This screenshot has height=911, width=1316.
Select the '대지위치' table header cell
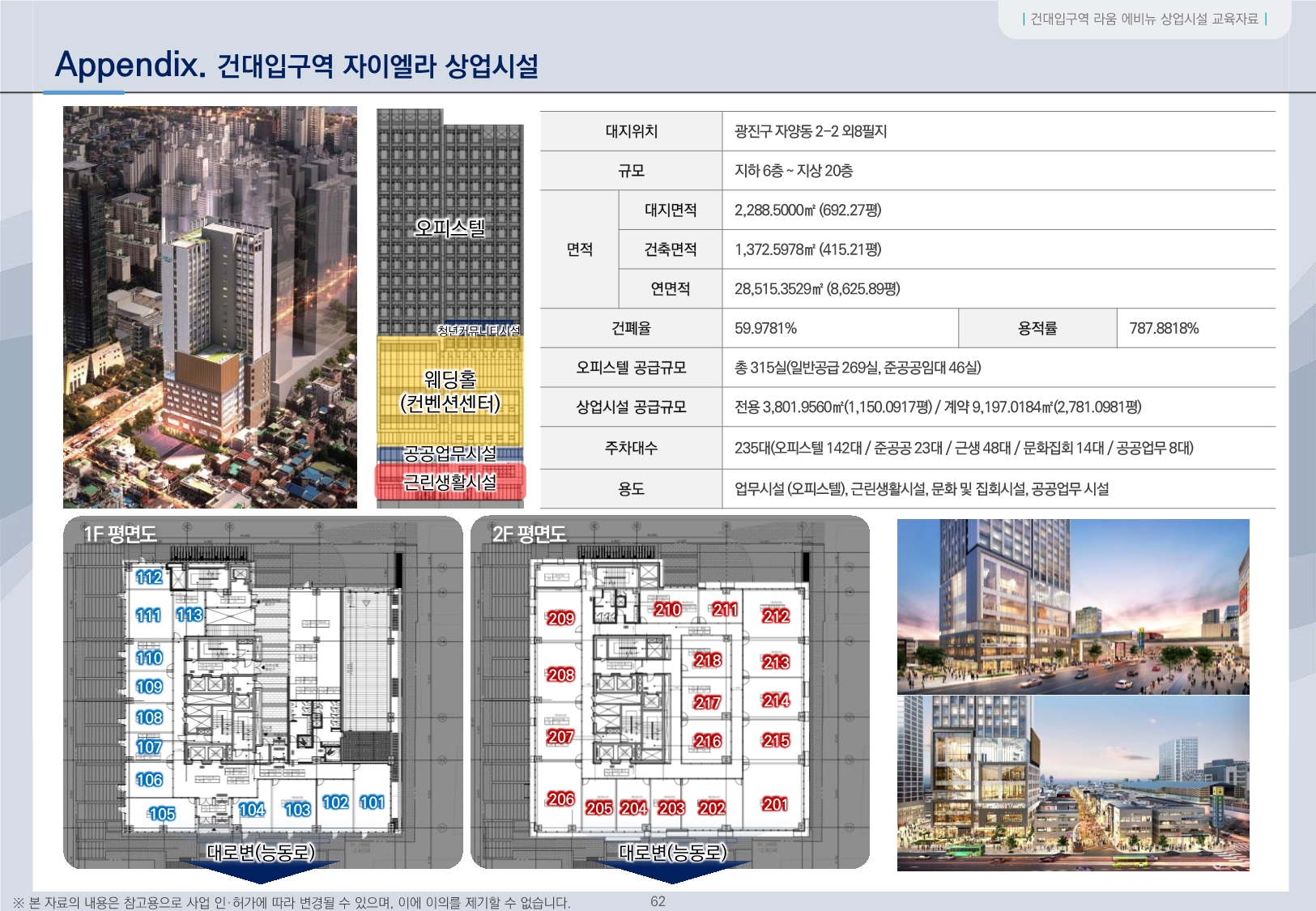click(x=632, y=131)
